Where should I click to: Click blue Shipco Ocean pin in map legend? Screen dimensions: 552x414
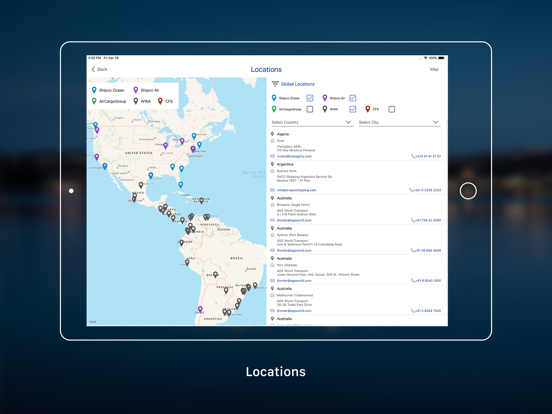pyautogui.click(x=94, y=90)
